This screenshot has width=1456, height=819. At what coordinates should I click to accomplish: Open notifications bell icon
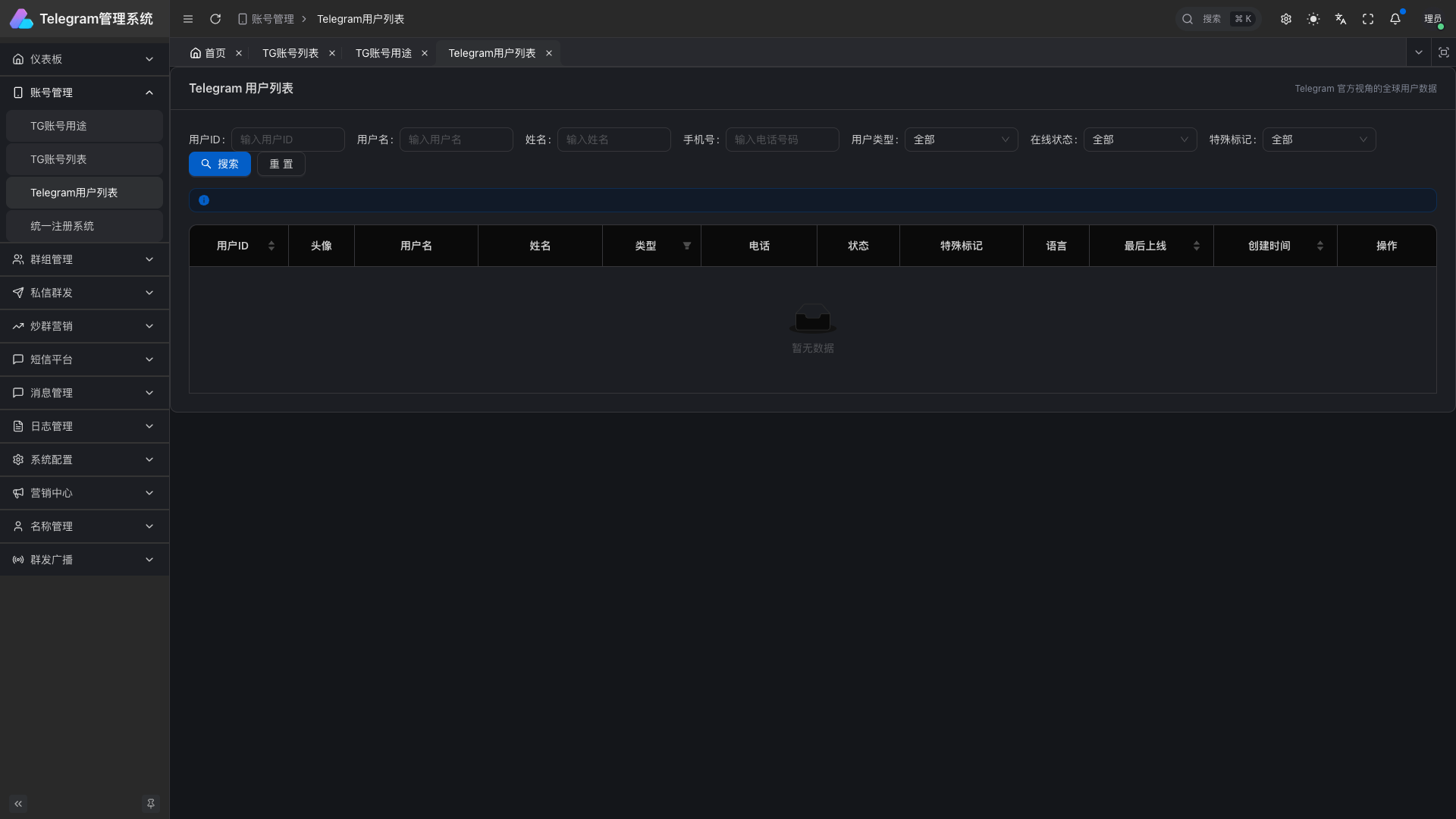coord(1395,19)
